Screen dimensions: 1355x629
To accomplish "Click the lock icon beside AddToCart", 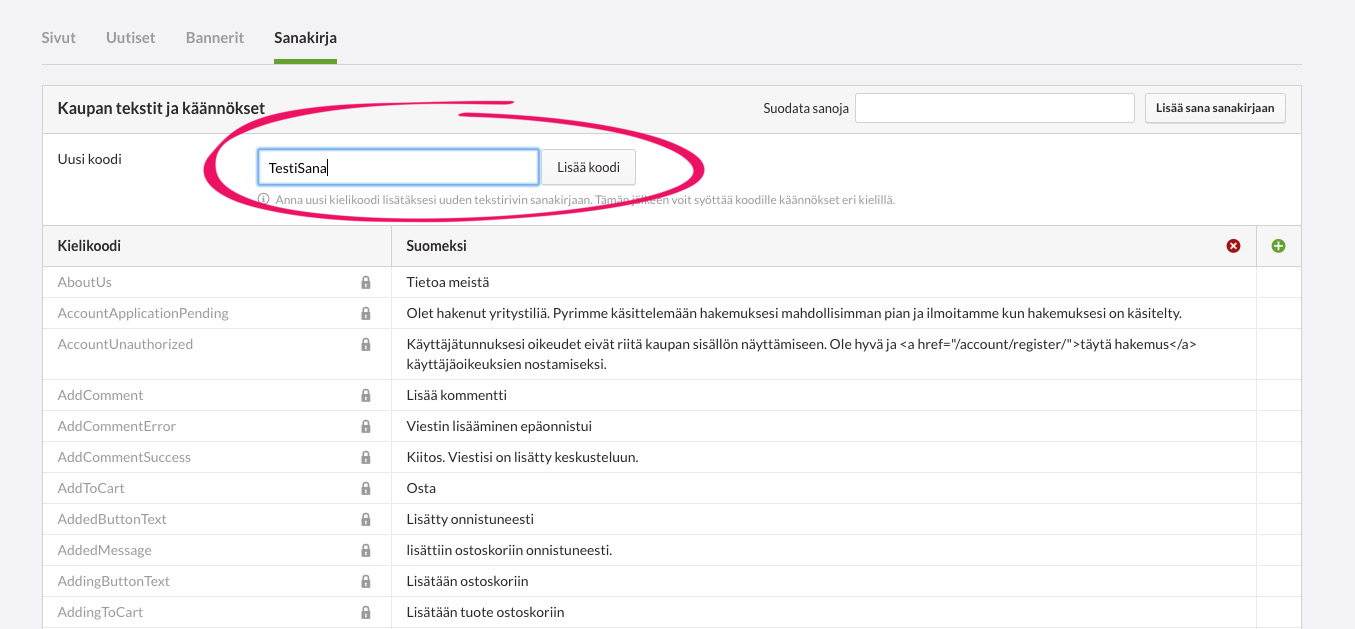I will click(366, 489).
